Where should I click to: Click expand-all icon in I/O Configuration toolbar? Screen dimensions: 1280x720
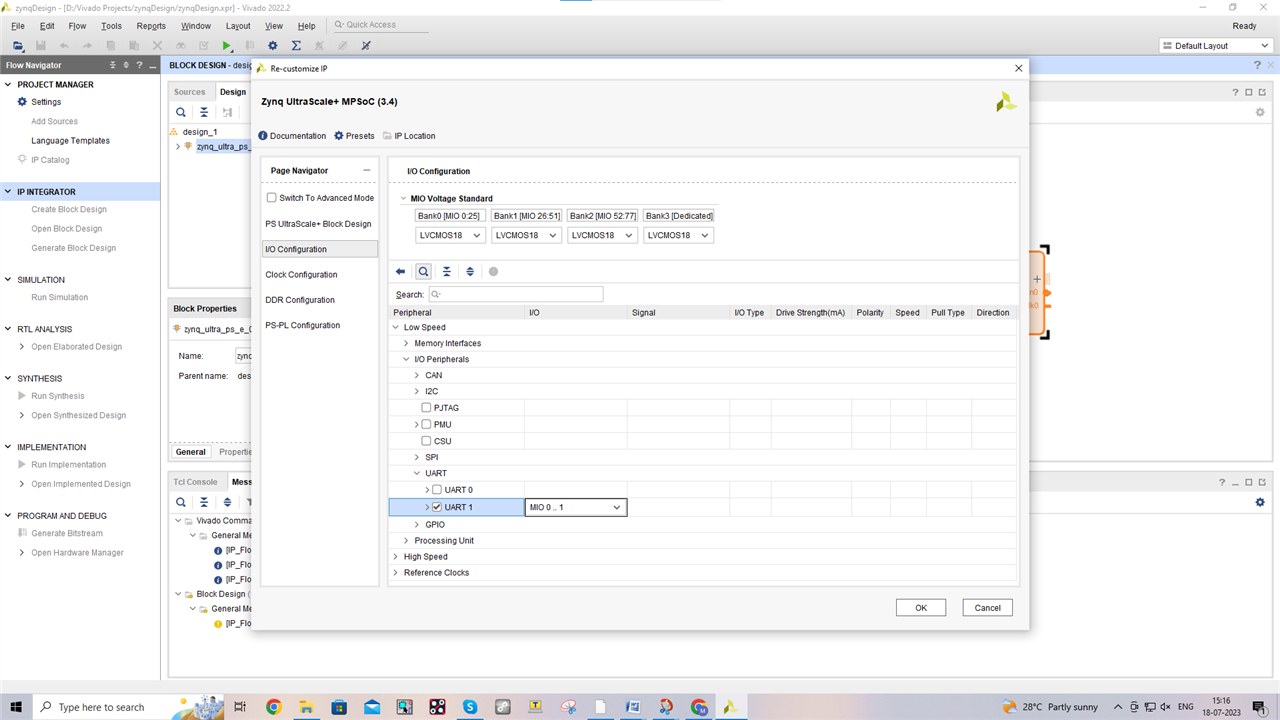[x=470, y=272]
